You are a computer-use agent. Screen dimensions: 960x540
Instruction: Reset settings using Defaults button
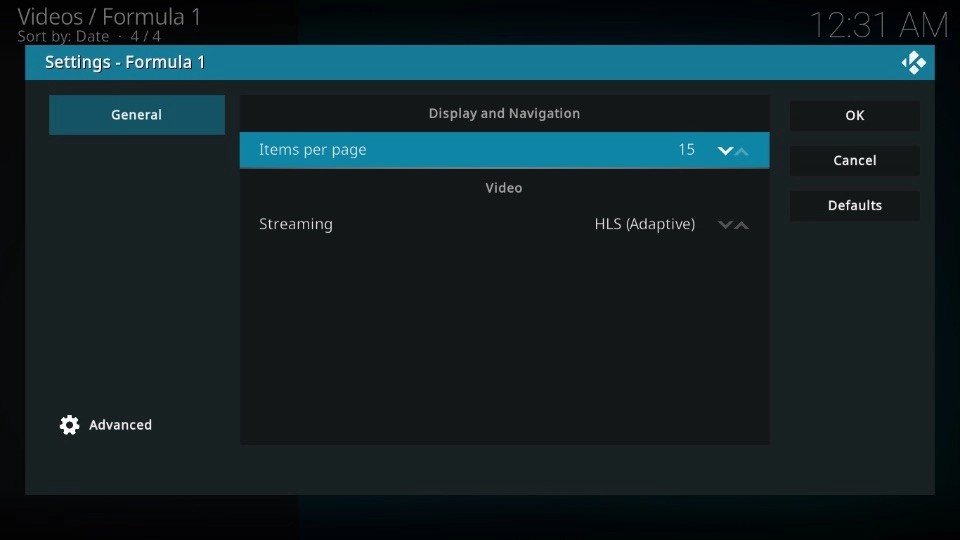click(855, 205)
